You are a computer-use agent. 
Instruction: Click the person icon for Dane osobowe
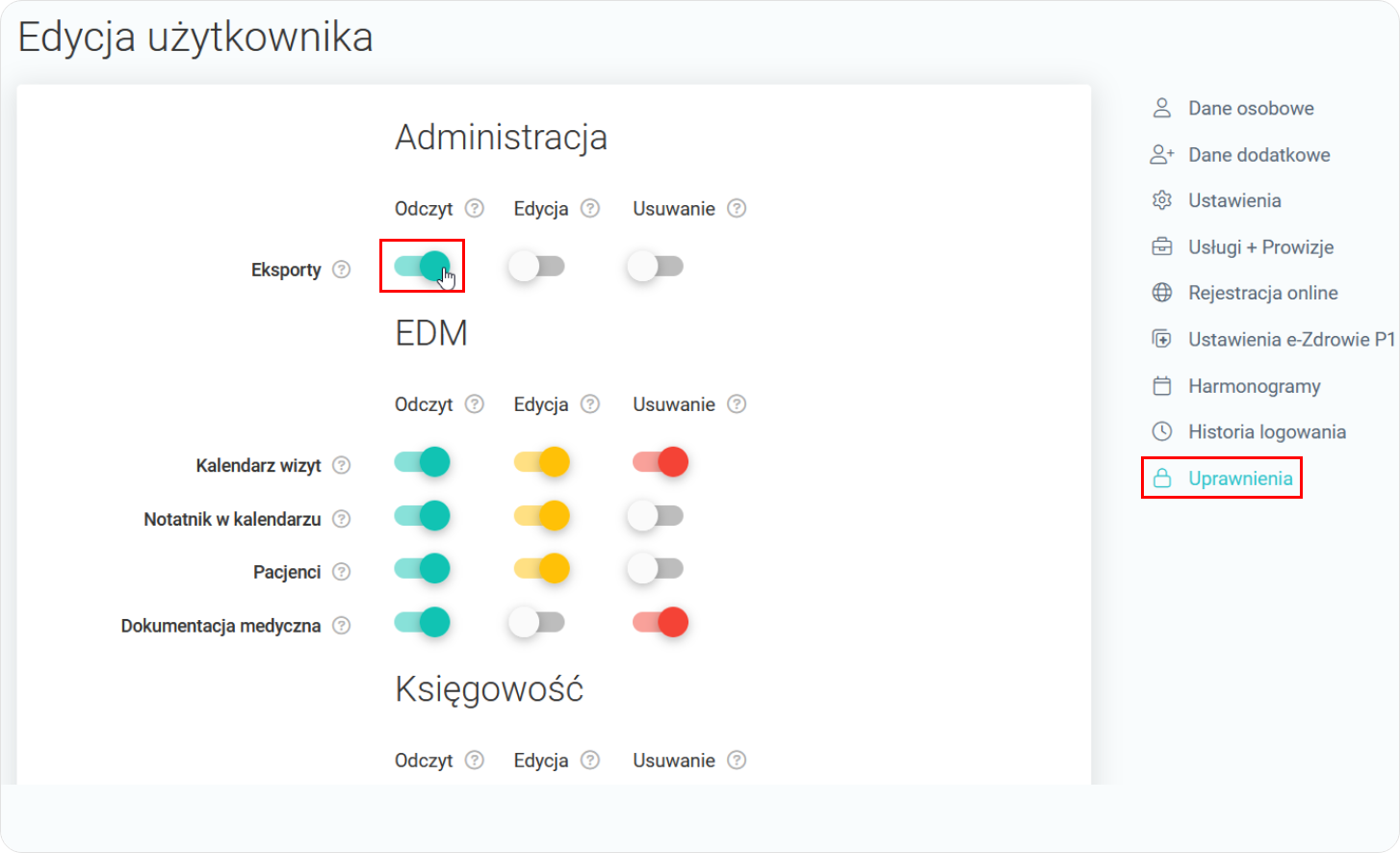tap(1162, 108)
